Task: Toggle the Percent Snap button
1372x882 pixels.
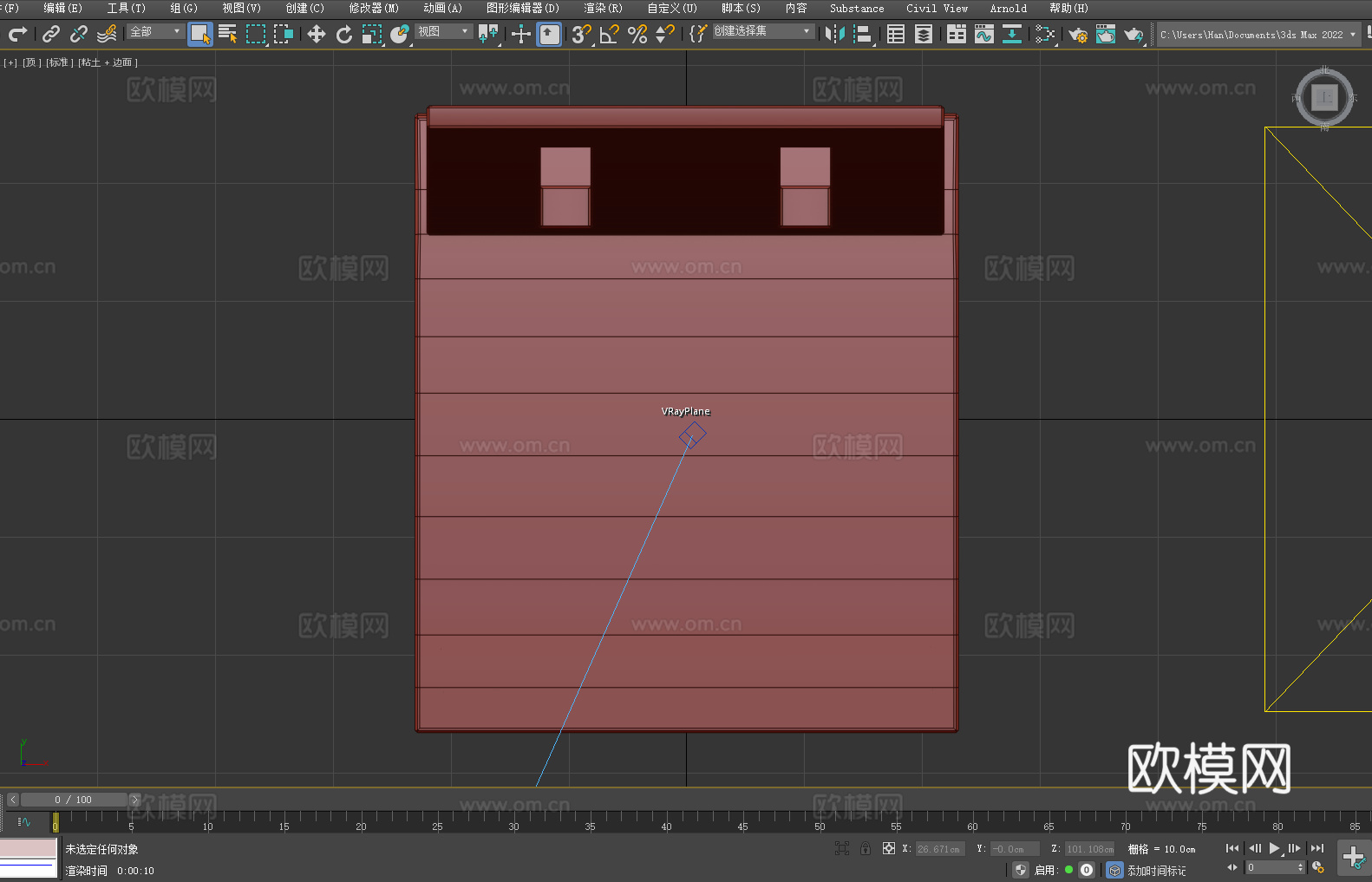Action: pyautogui.click(x=637, y=34)
